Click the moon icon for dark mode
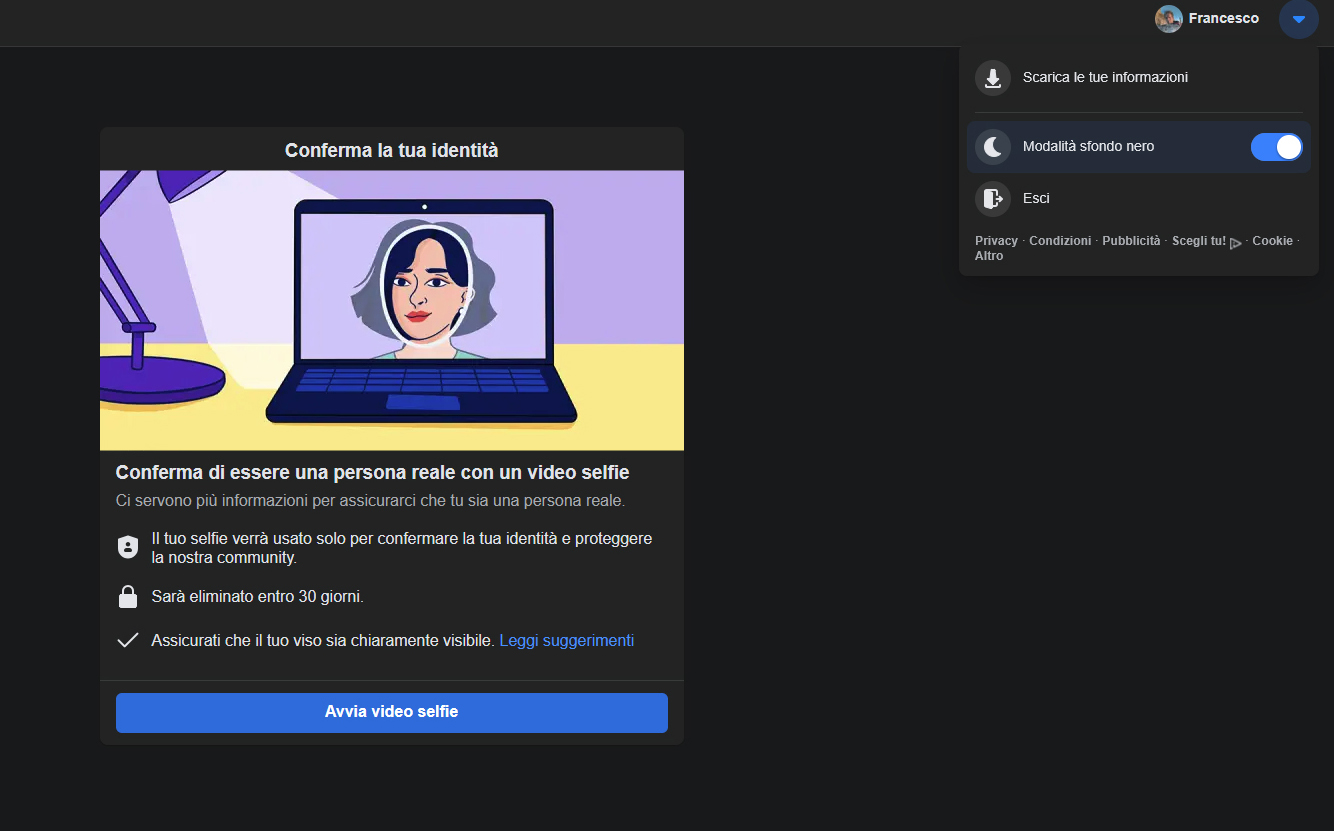Screen dimensions: 1334x831 [992, 147]
